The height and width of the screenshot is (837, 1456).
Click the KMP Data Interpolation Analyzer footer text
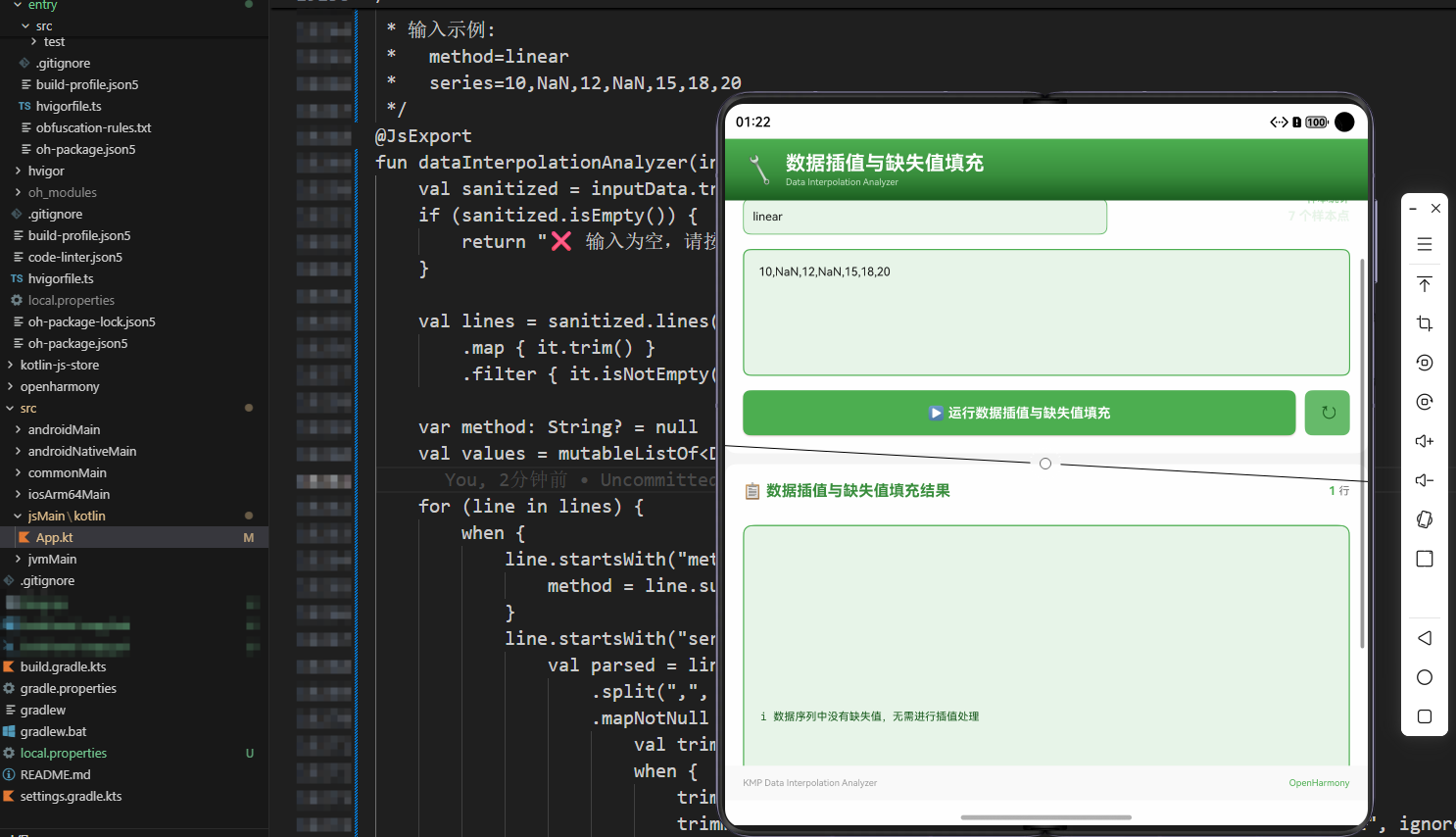tap(809, 783)
